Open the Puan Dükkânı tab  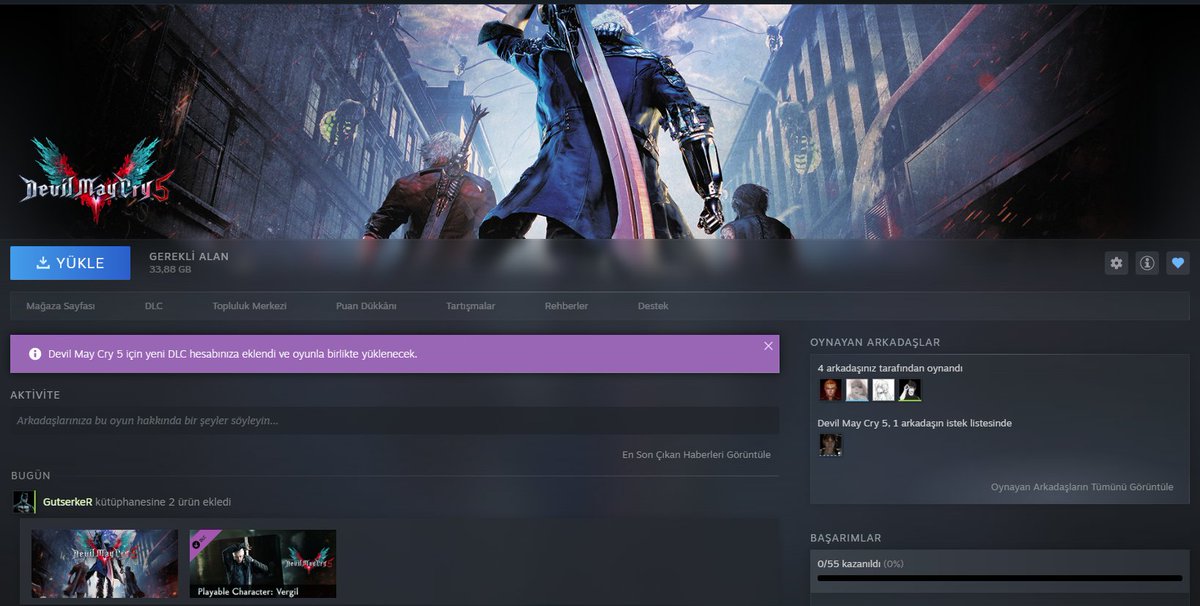click(366, 306)
